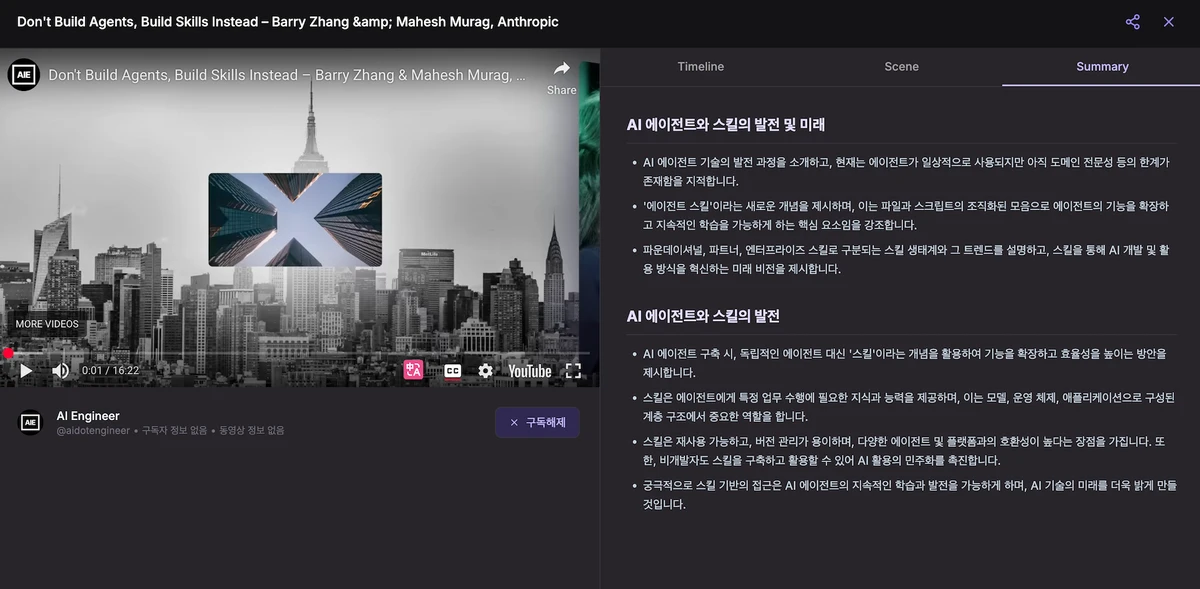Click bullet beginning 'AI 에이전트 기술의 발전 과정을'
Screen dimensions: 1200x589
[x=905, y=171]
